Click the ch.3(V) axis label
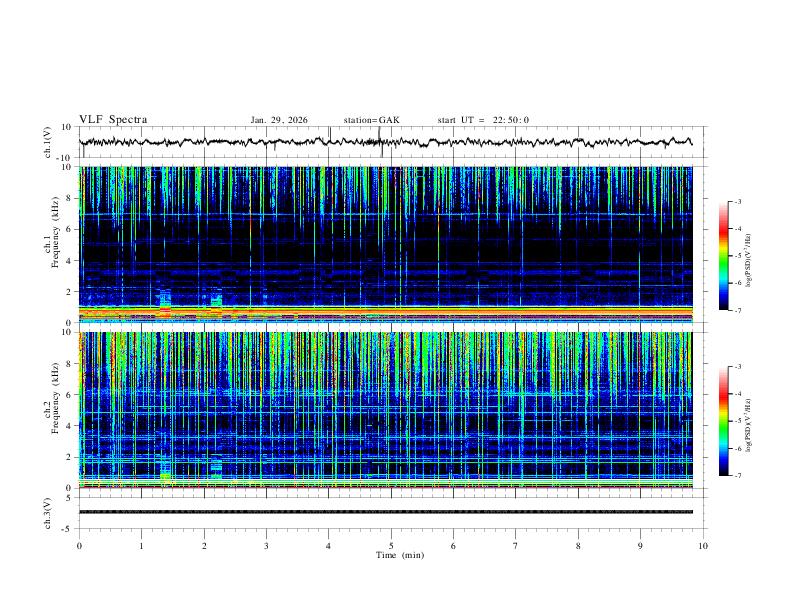Screen dimensions: 792x612 48,513
